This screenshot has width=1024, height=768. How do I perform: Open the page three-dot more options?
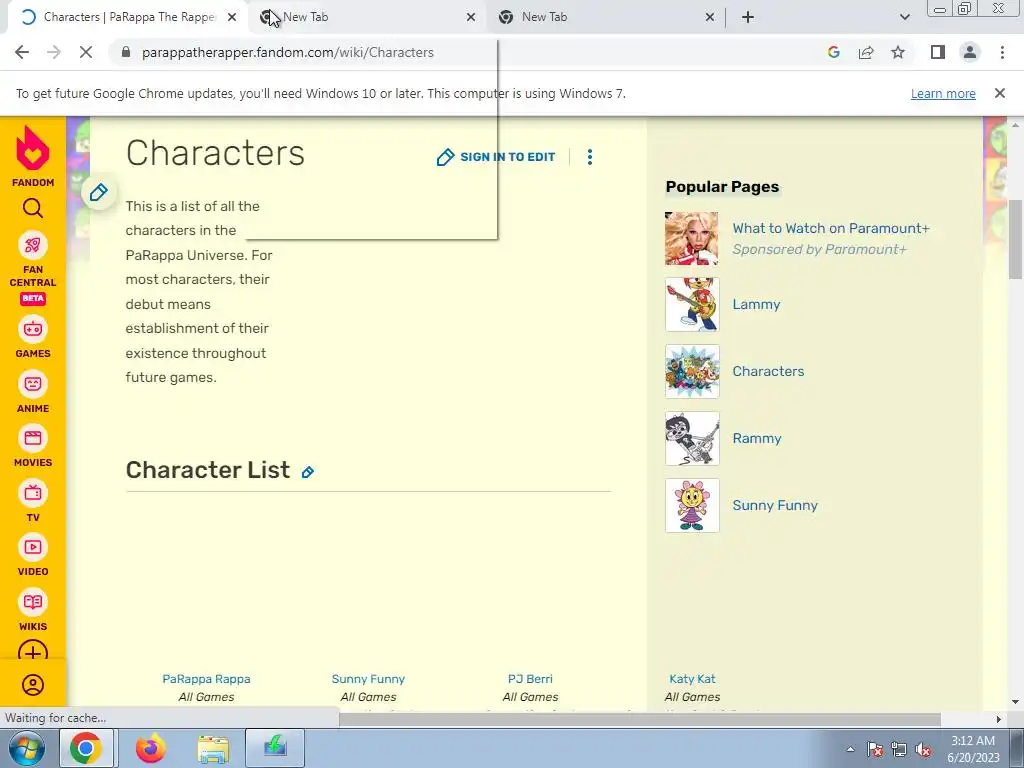(590, 157)
